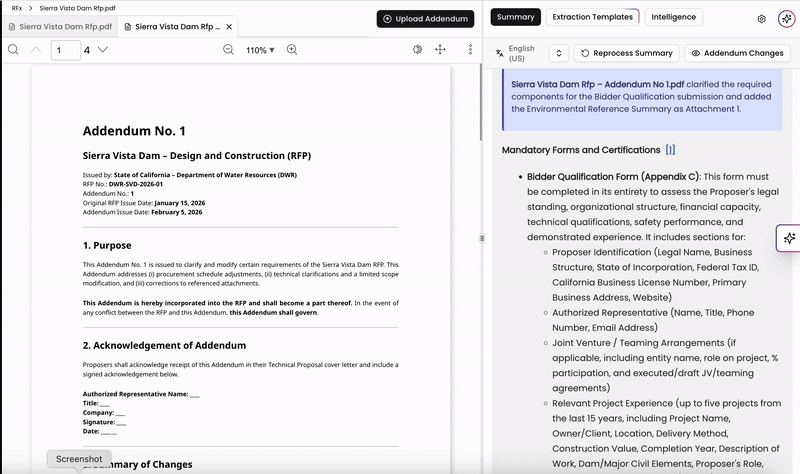This screenshot has height=474, width=800.
Task: Open settings gear in right panel
Action: click(x=761, y=19)
